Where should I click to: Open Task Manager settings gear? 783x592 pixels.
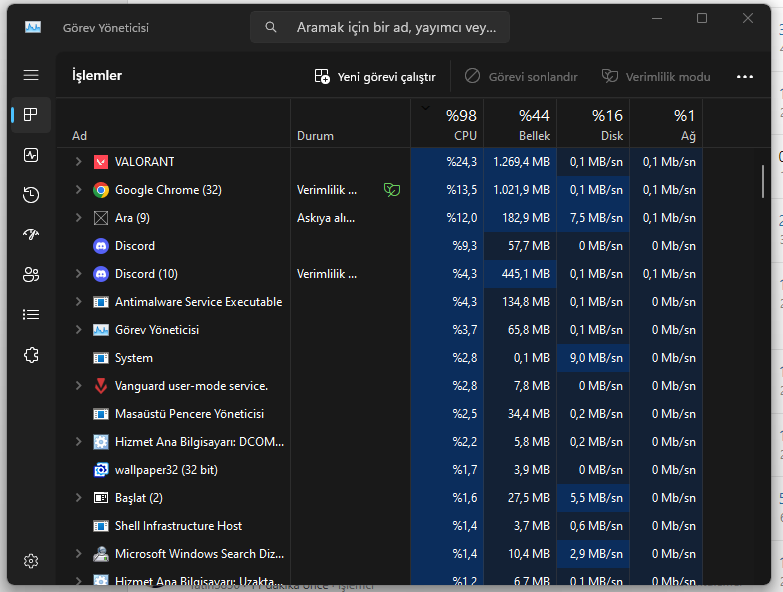tap(31, 561)
